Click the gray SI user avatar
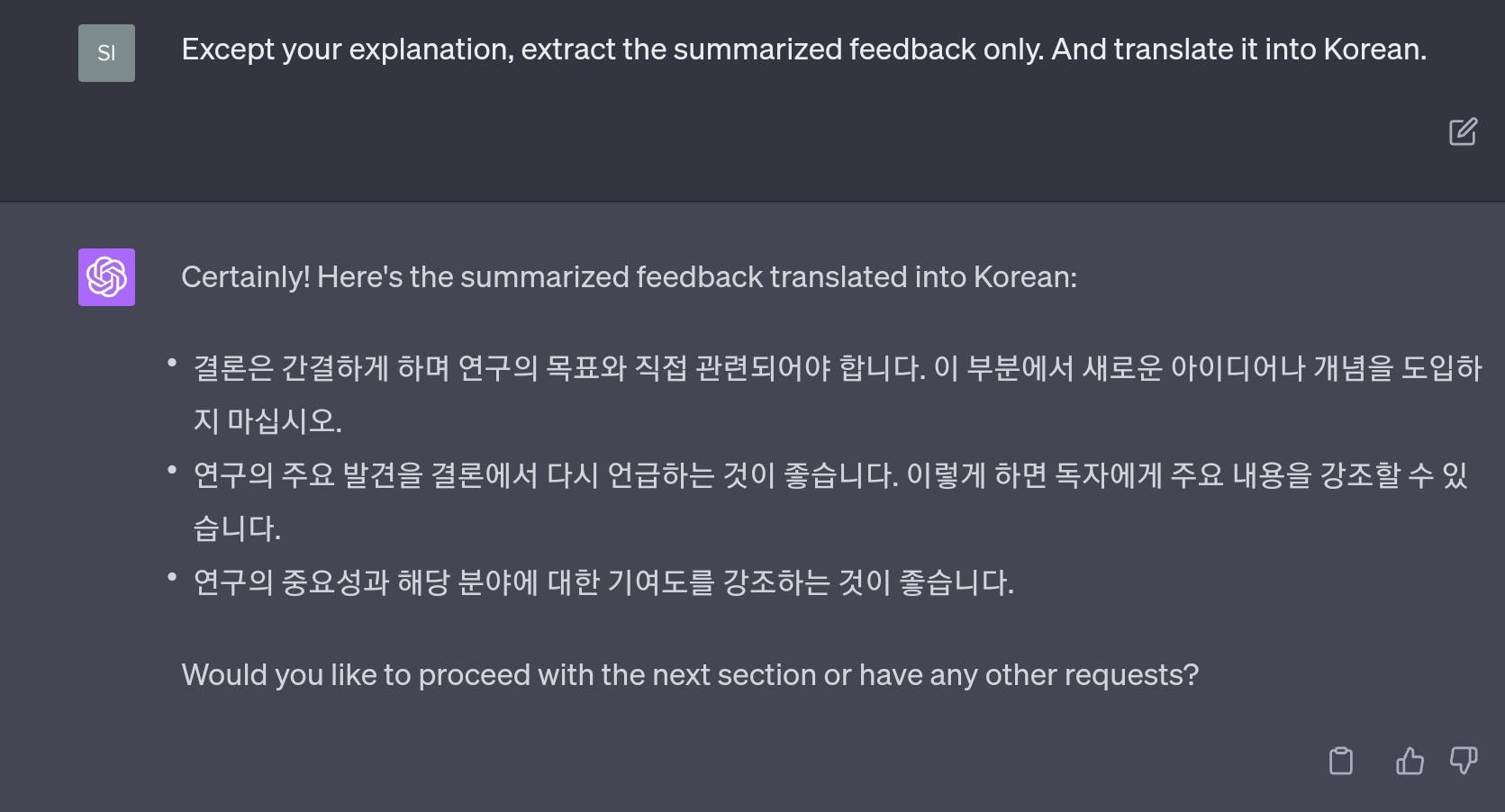The image size is (1505, 812). 106,53
